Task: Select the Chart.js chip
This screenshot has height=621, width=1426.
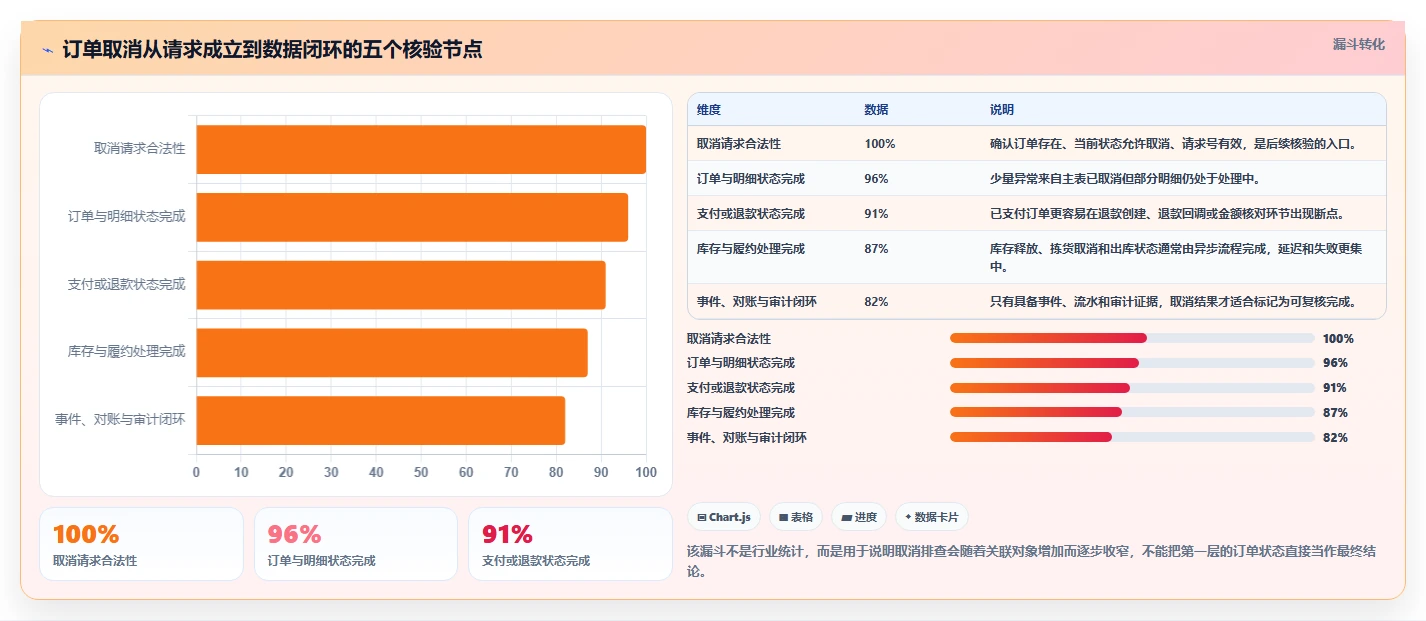Action: tap(724, 517)
